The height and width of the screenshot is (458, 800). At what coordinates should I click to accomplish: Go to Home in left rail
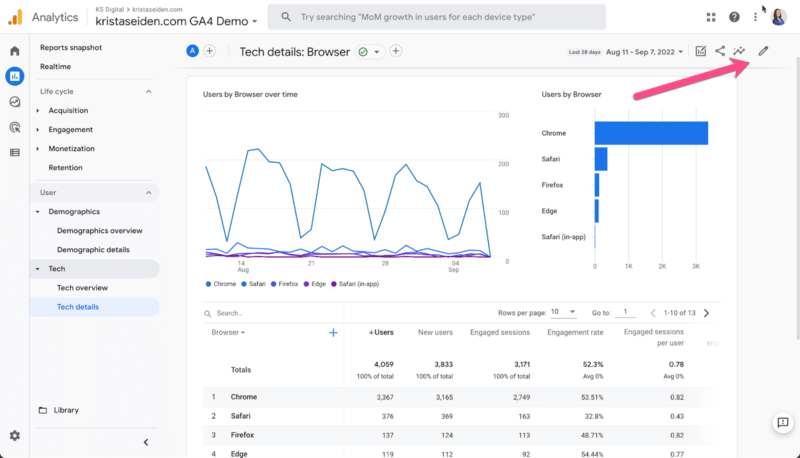pos(14,51)
